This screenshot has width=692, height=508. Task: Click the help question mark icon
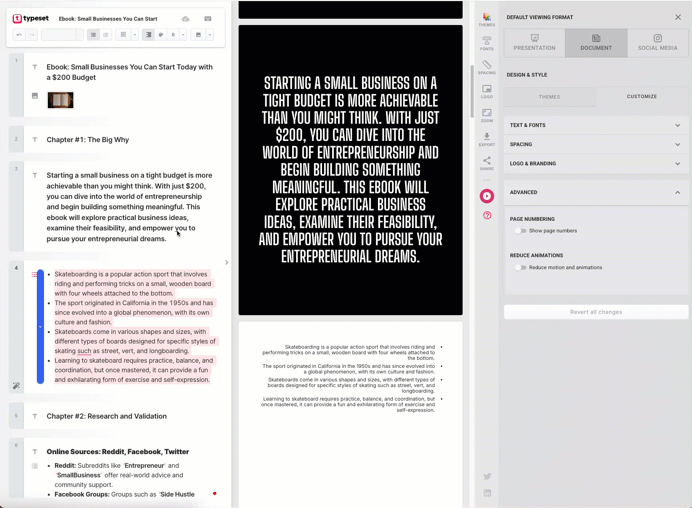tap(487, 215)
